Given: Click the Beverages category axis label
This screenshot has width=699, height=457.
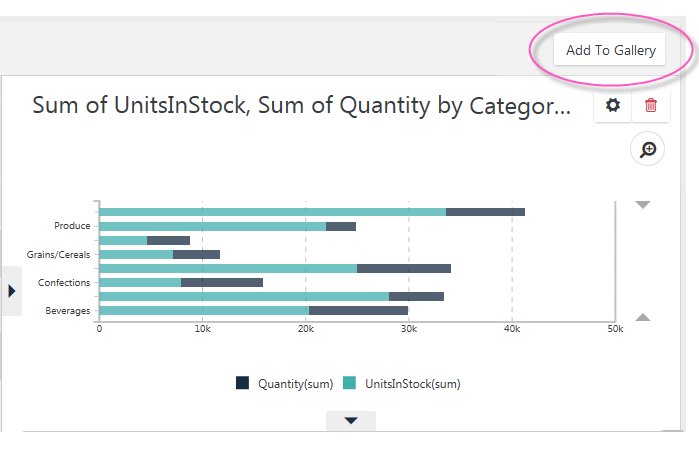Looking at the screenshot, I should 67,311.
